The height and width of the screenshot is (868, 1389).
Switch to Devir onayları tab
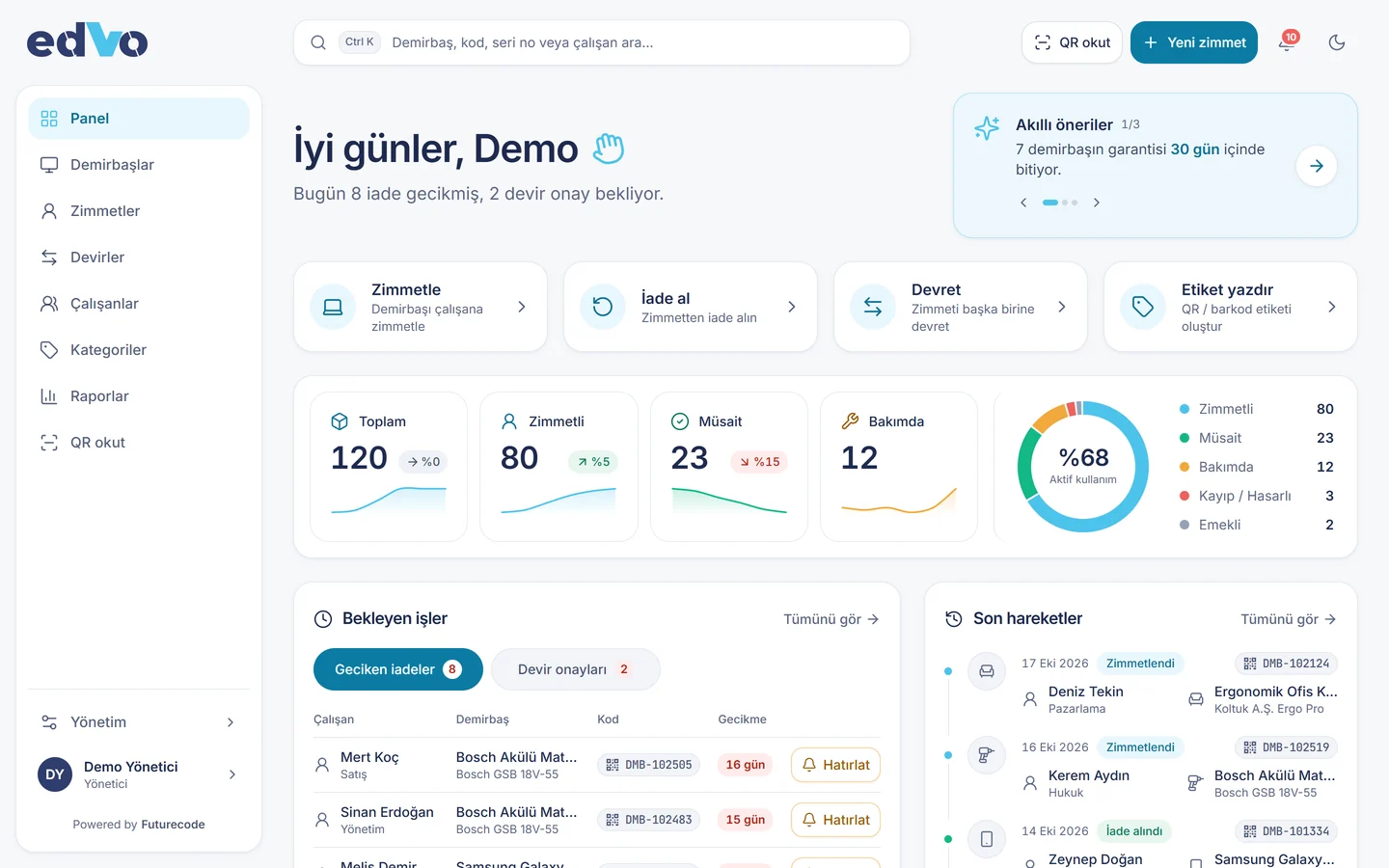click(x=575, y=669)
